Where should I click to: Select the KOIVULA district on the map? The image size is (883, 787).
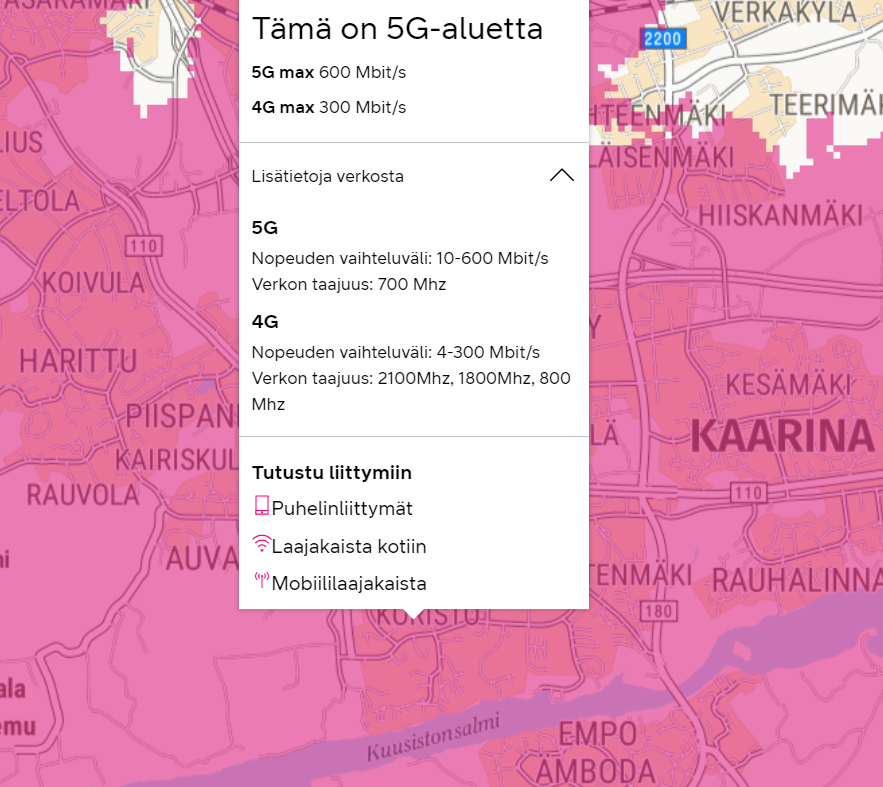(88, 281)
